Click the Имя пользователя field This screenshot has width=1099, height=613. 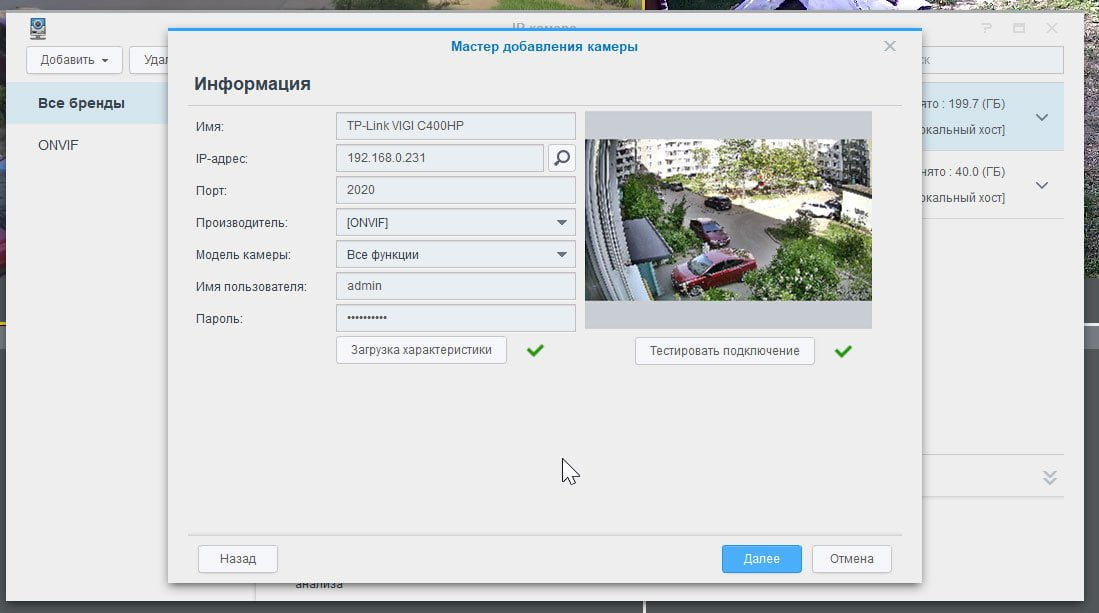(456, 286)
